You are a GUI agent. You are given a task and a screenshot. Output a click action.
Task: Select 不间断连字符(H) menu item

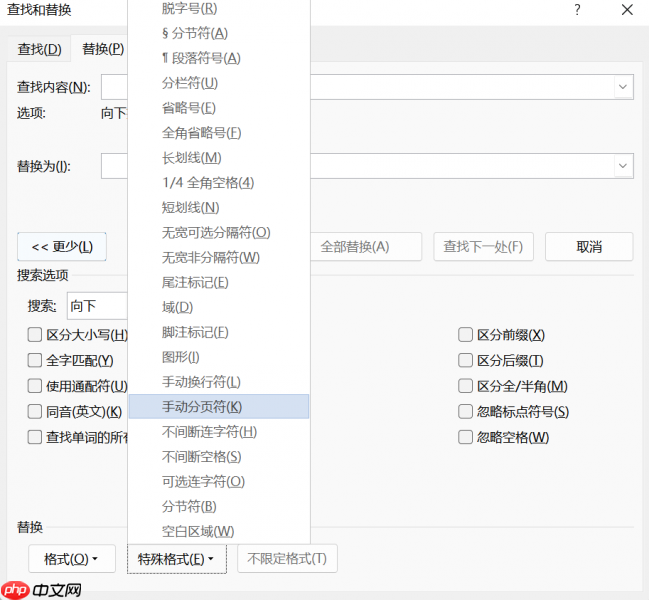219,432
